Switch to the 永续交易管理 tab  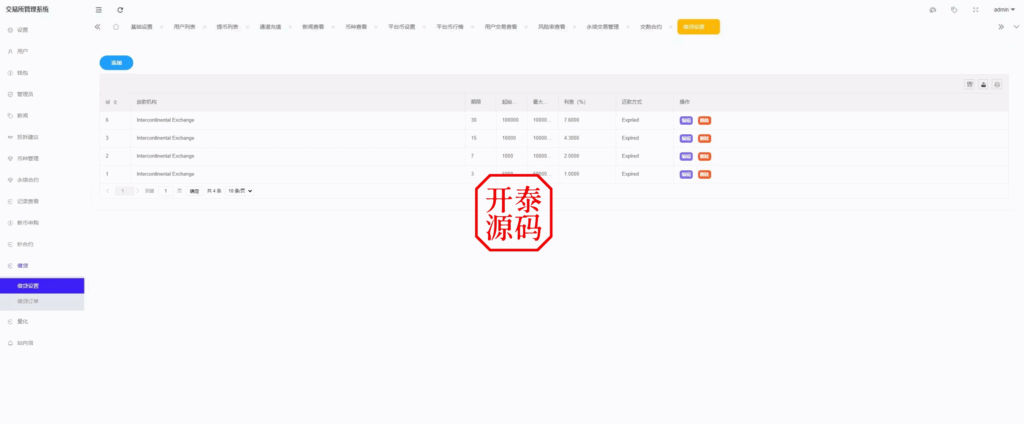click(x=602, y=27)
